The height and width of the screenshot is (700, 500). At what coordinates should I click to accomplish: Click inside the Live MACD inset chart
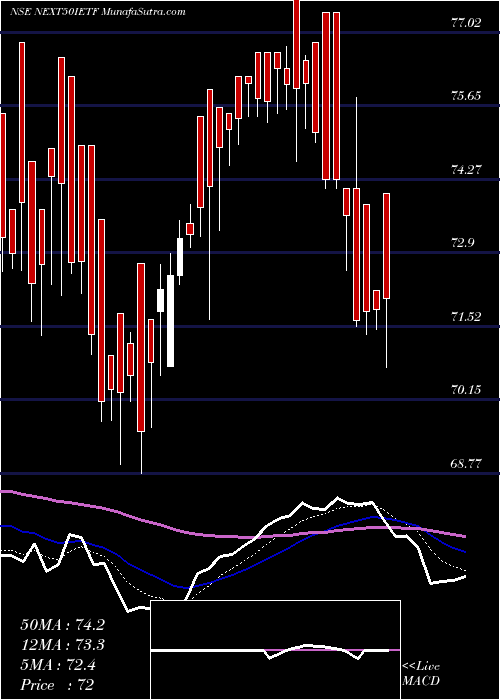[276, 650]
